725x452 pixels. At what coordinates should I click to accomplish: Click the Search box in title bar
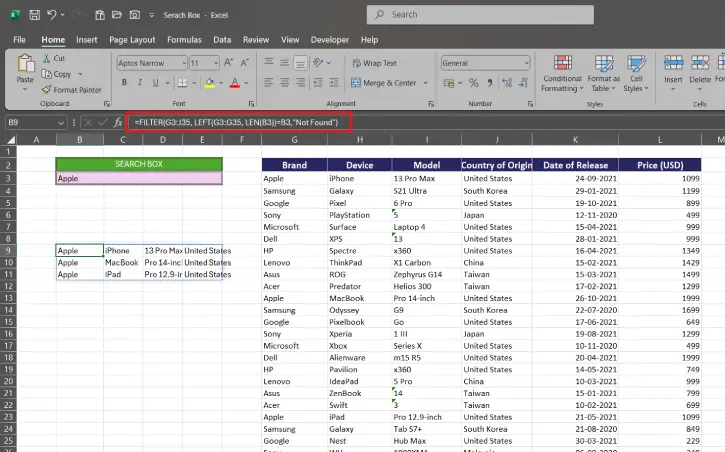480,15
